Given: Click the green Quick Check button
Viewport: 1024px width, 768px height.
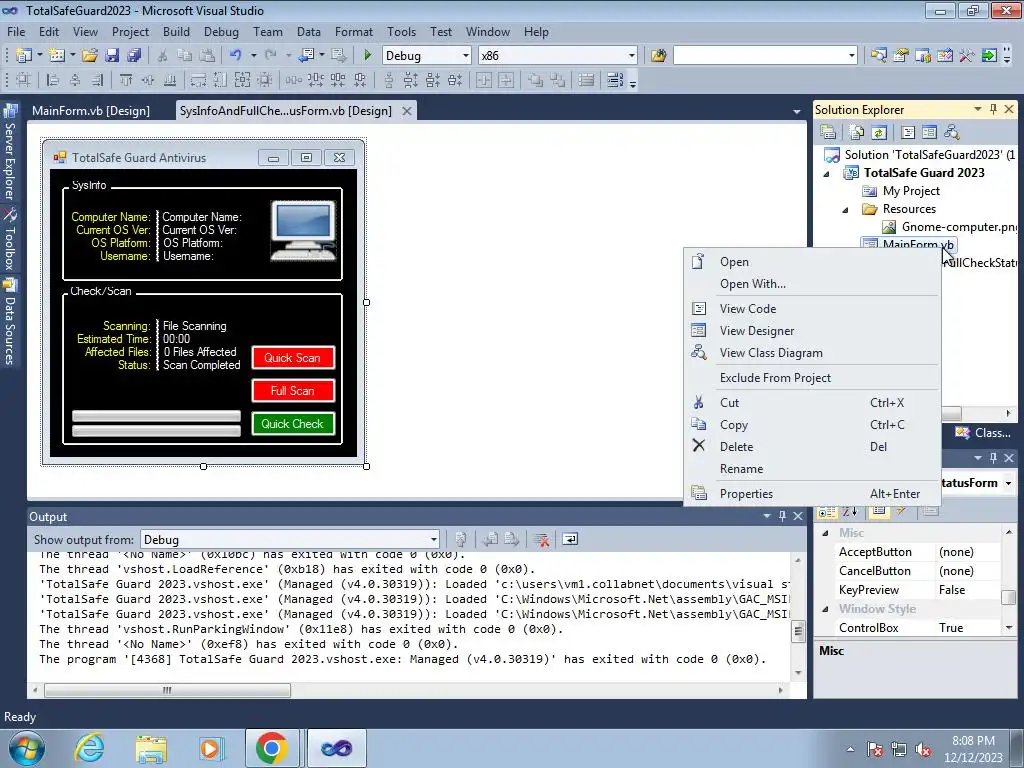Looking at the screenshot, I should [x=293, y=424].
